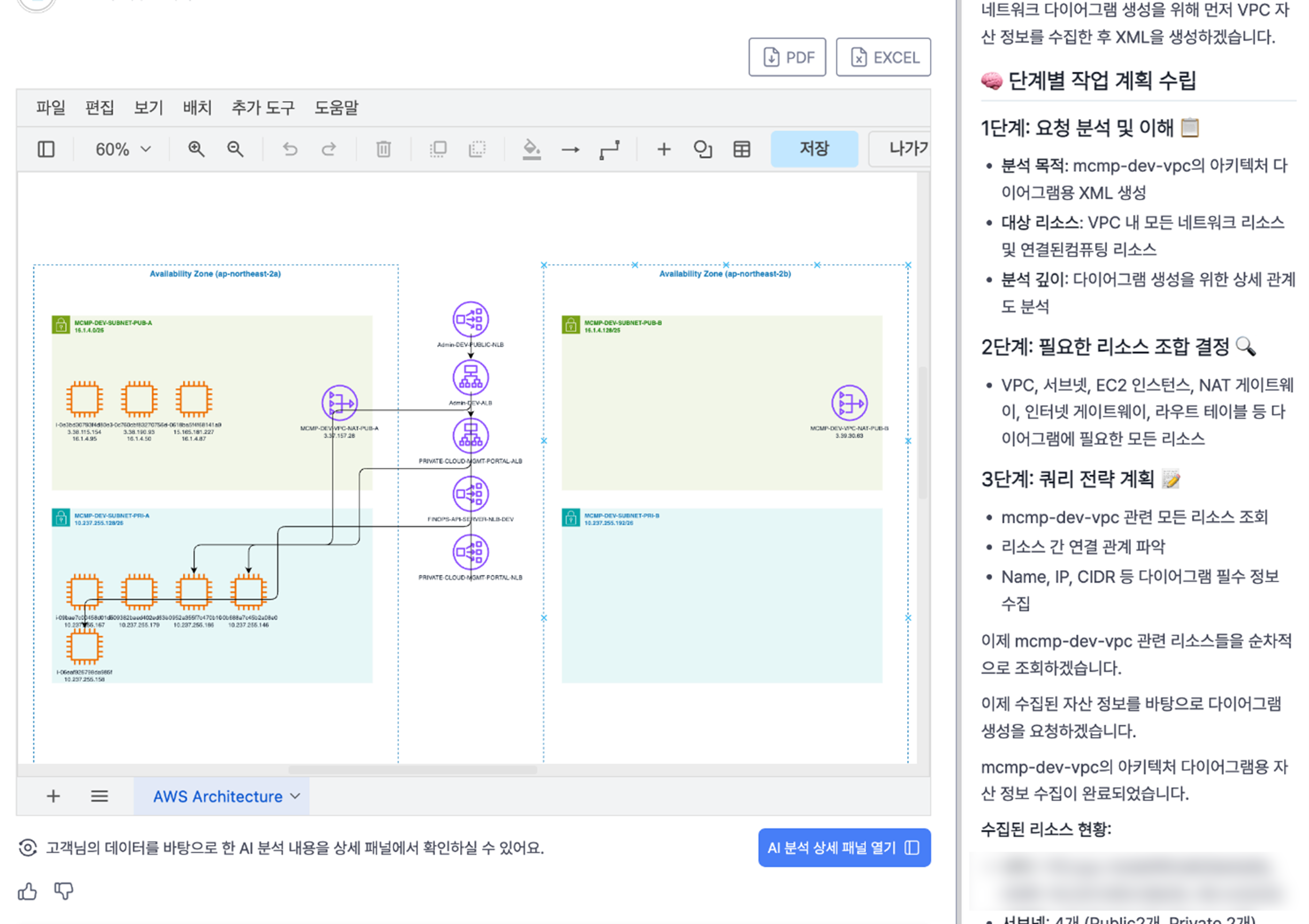Open the 60% zoom level dropdown
Viewport: 1309px width, 924px height.
(x=123, y=149)
